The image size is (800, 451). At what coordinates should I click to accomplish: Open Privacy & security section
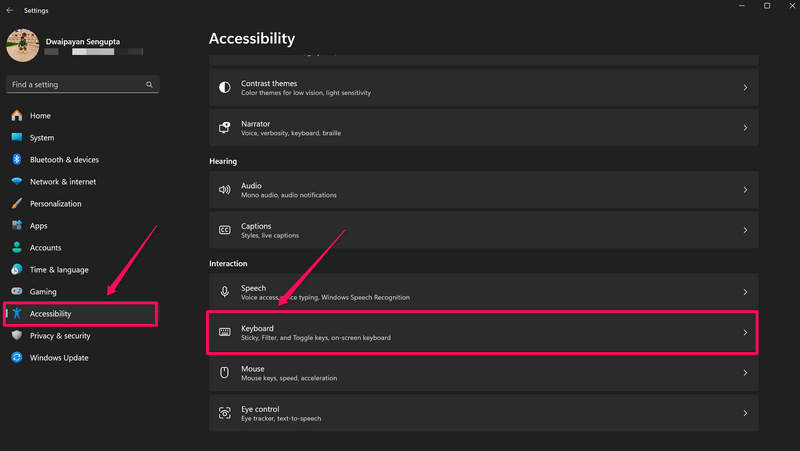(60, 336)
